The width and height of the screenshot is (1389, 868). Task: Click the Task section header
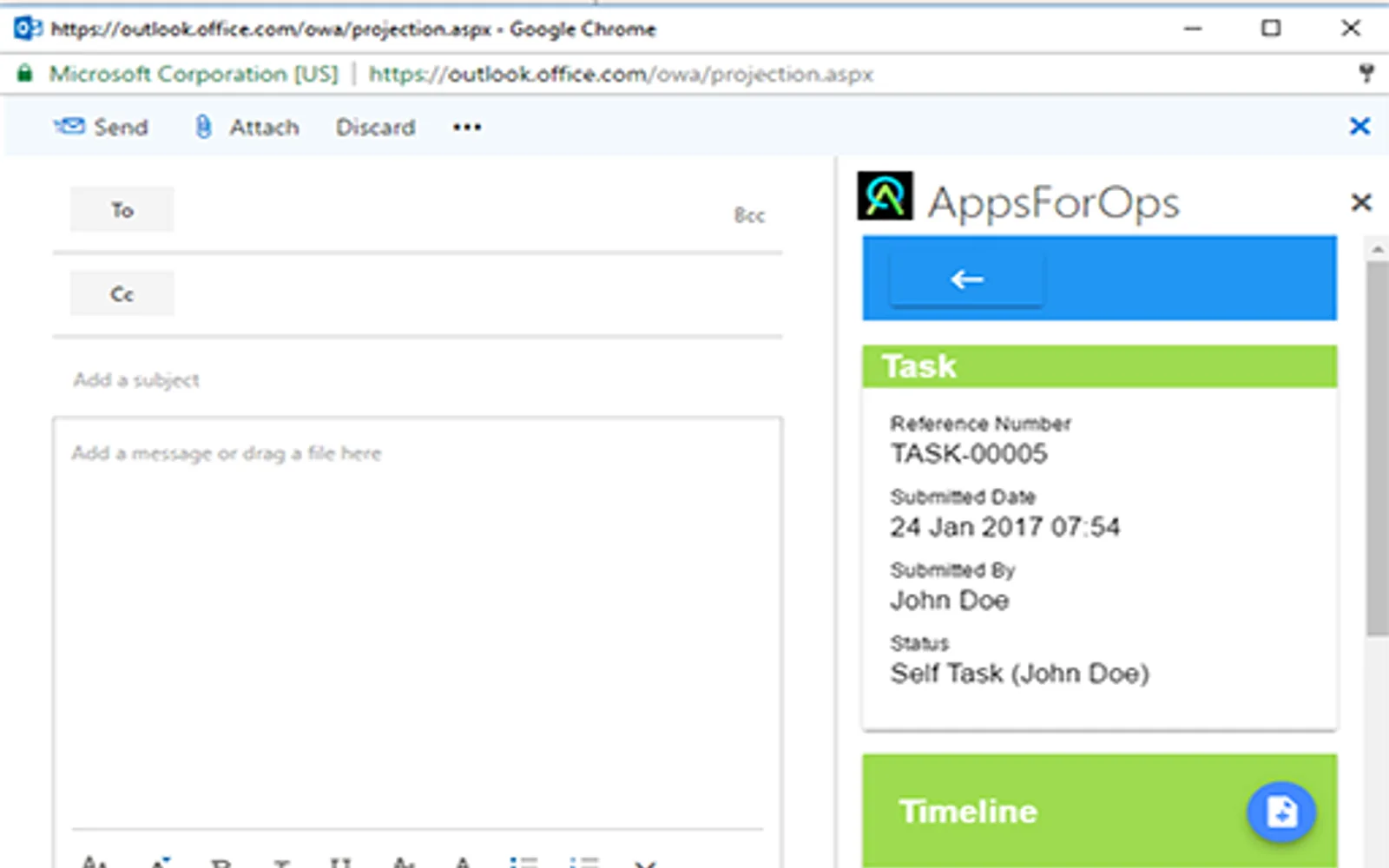coord(1099,366)
